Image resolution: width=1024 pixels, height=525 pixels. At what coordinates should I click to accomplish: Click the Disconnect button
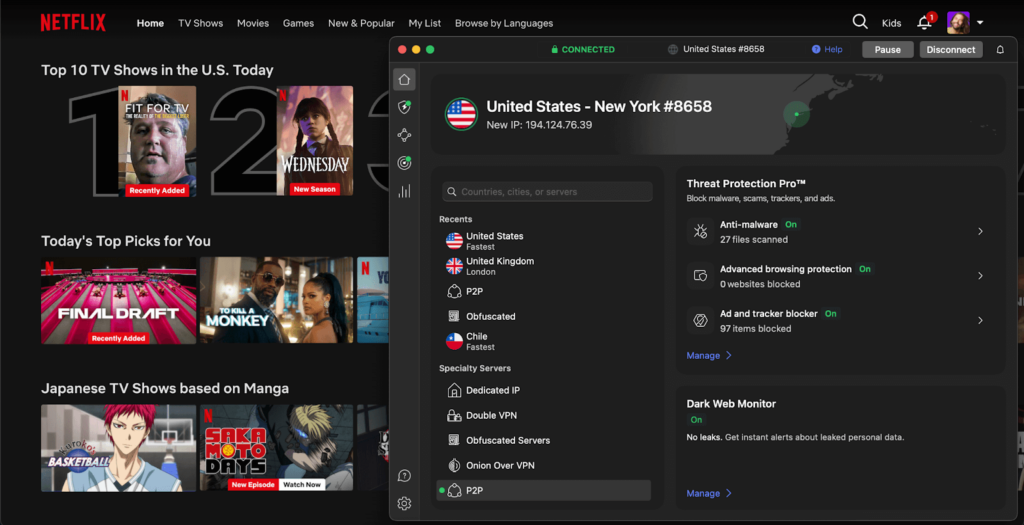(951, 50)
